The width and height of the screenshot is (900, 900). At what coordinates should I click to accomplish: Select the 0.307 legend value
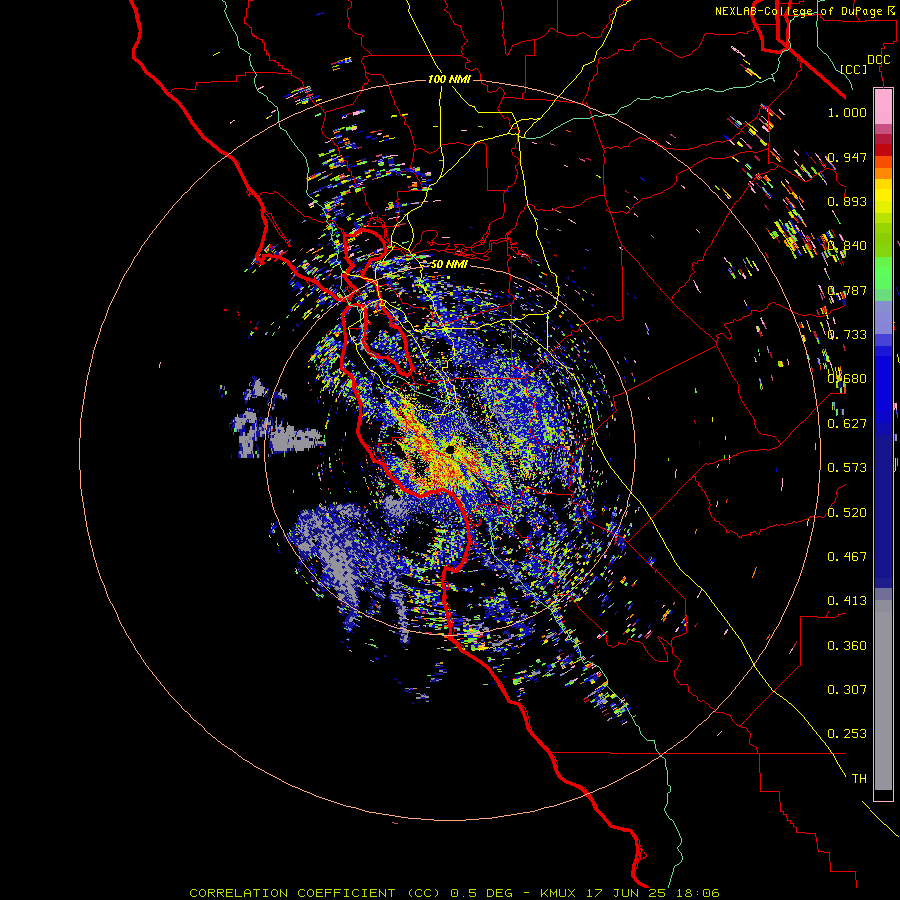(x=847, y=690)
